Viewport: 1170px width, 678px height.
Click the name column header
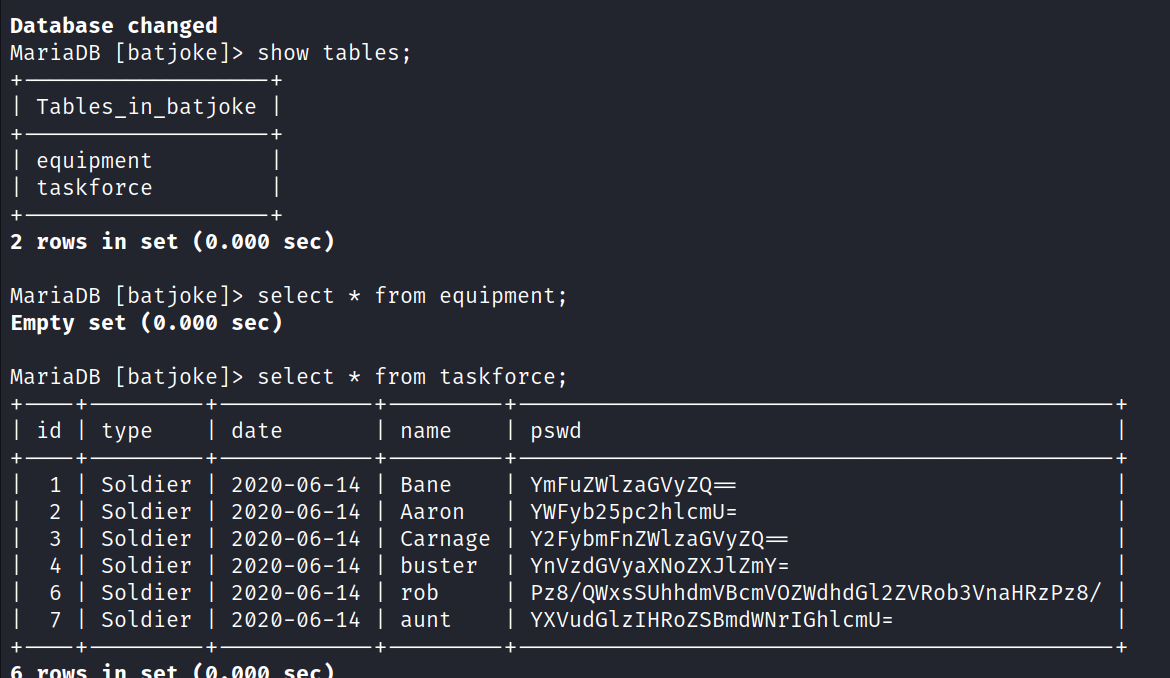(425, 431)
